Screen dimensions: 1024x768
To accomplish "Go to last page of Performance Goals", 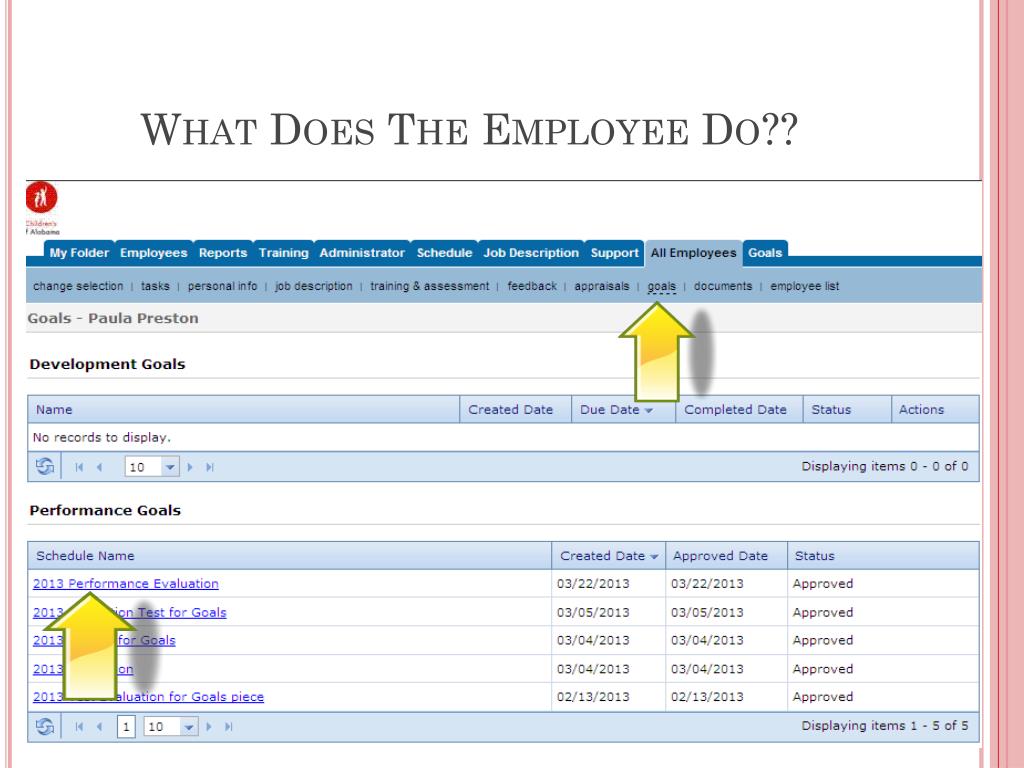I will [x=229, y=726].
